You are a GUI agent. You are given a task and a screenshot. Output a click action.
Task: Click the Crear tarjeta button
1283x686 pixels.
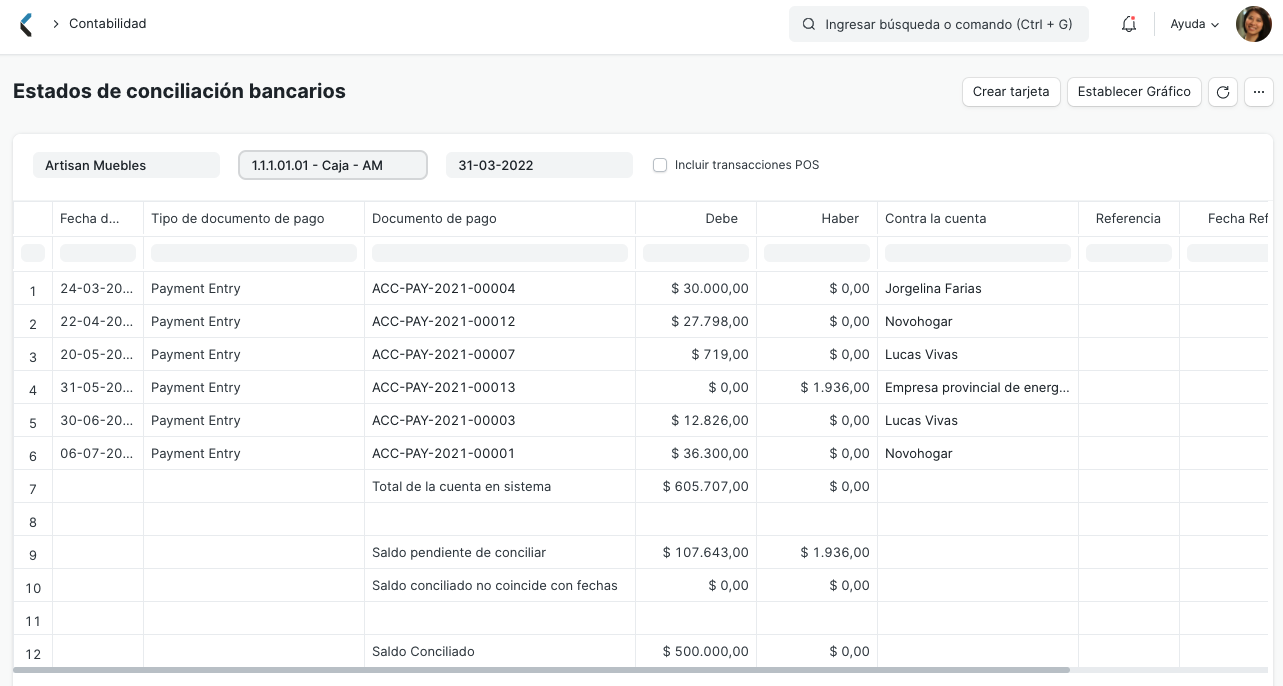(1011, 92)
